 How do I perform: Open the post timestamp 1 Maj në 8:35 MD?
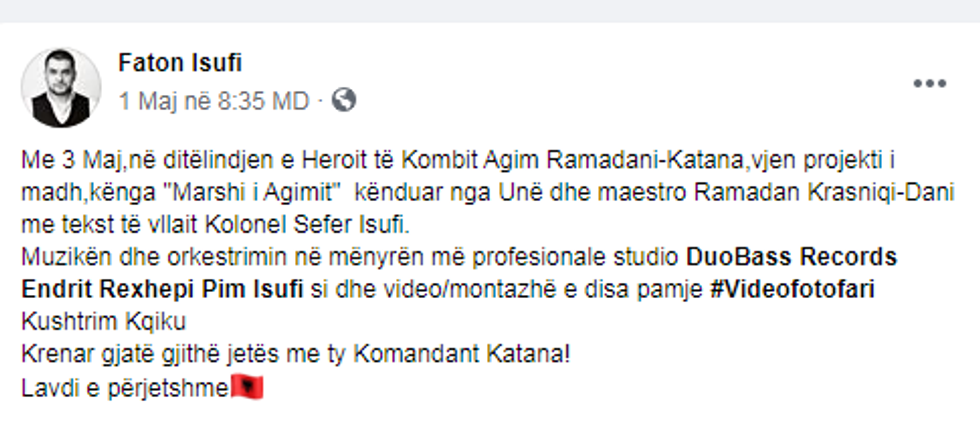(x=214, y=101)
